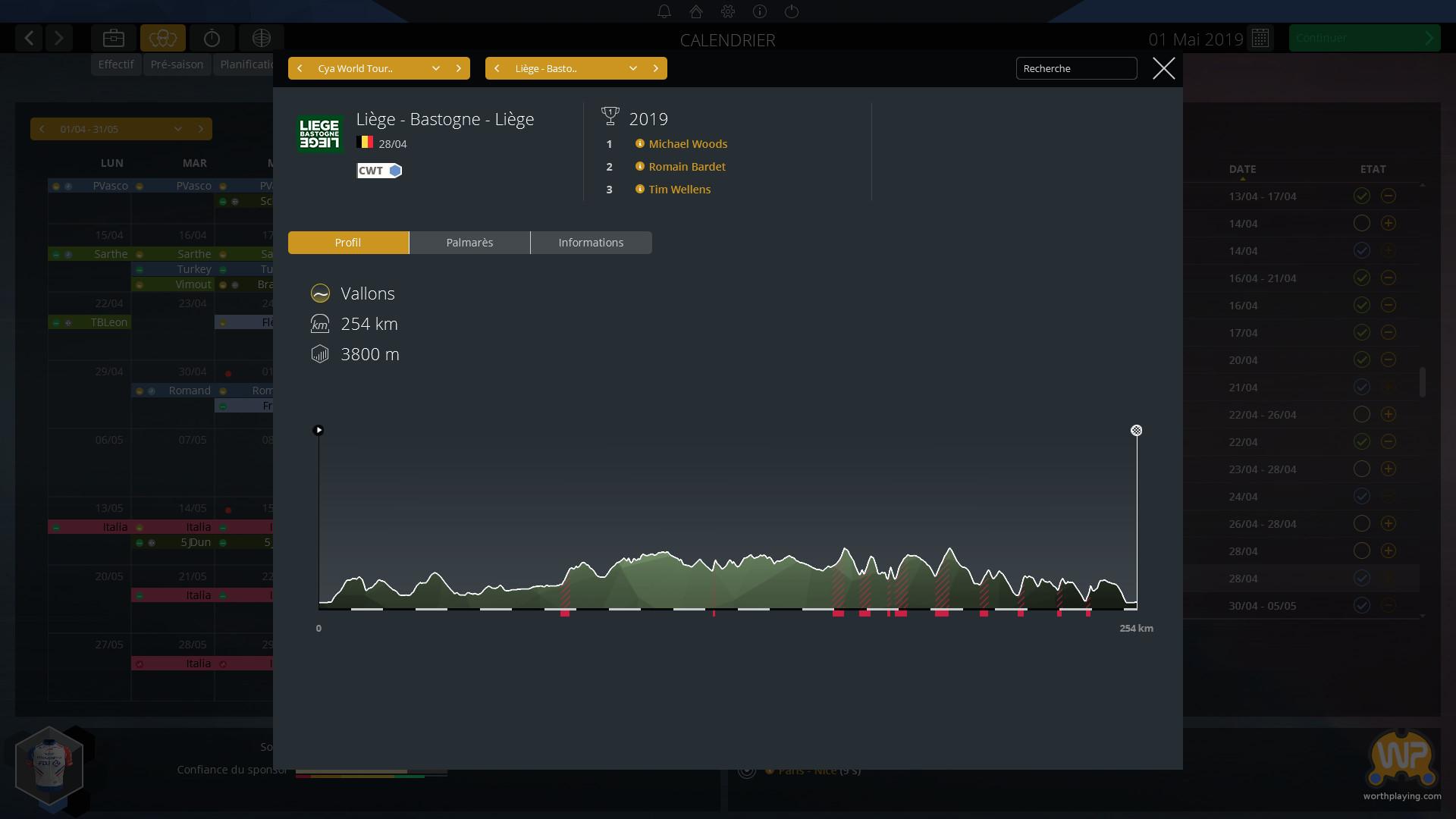
Task: Open the calendar icon beside the date
Action: [1260, 38]
